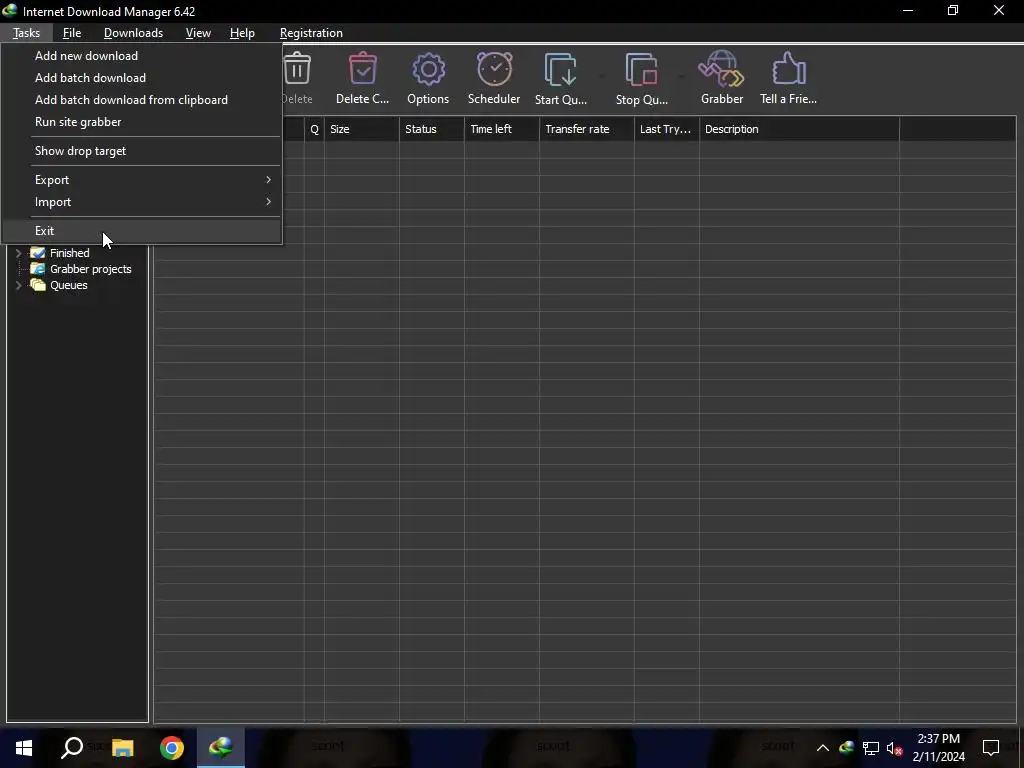
Task: Open the Help menu
Action: 242,33
